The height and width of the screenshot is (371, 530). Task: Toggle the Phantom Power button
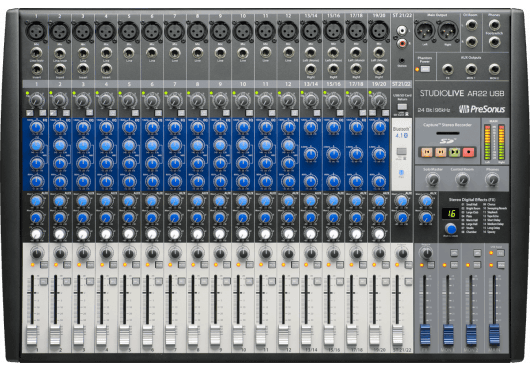click(x=425, y=69)
